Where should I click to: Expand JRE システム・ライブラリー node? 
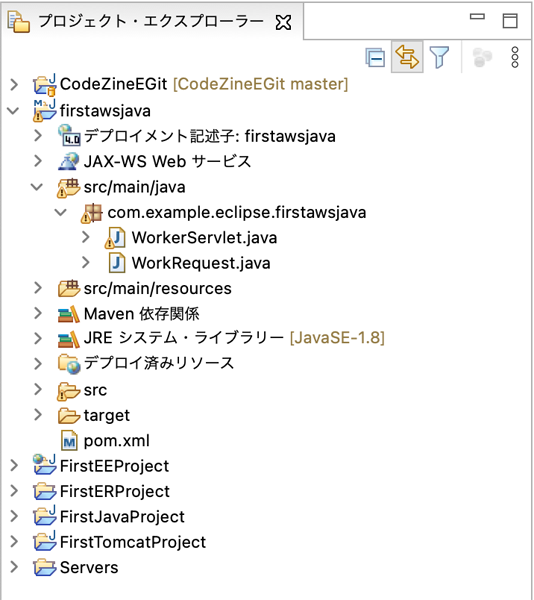(37, 339)
